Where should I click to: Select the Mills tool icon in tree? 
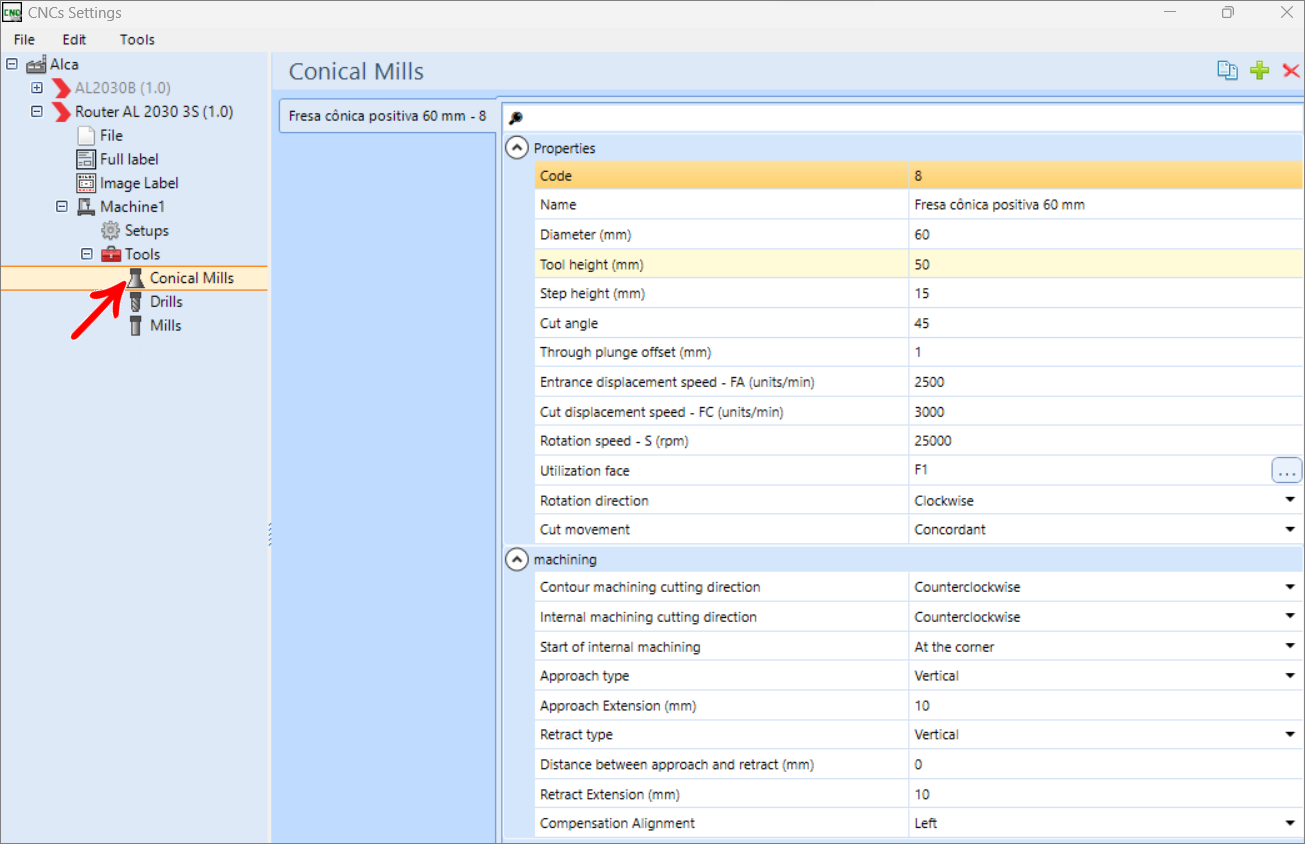[x=137, y=326]
